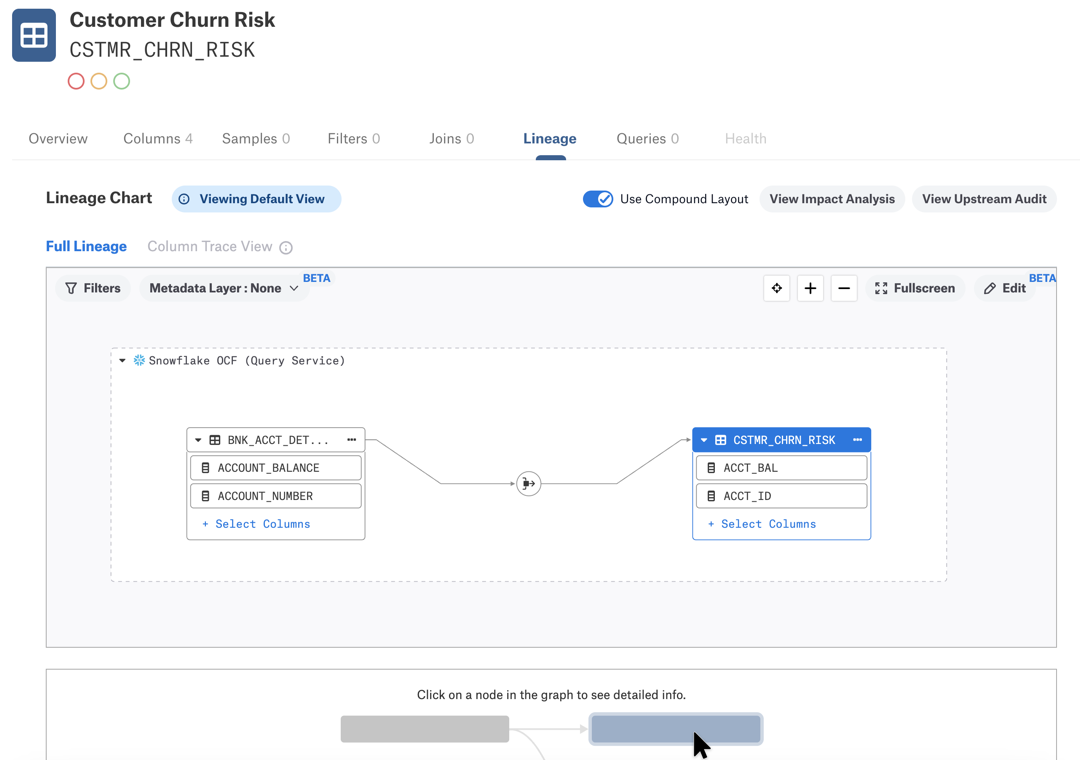Select the red trust flag circle
The image size is (1080, 760).
[76, 81]
